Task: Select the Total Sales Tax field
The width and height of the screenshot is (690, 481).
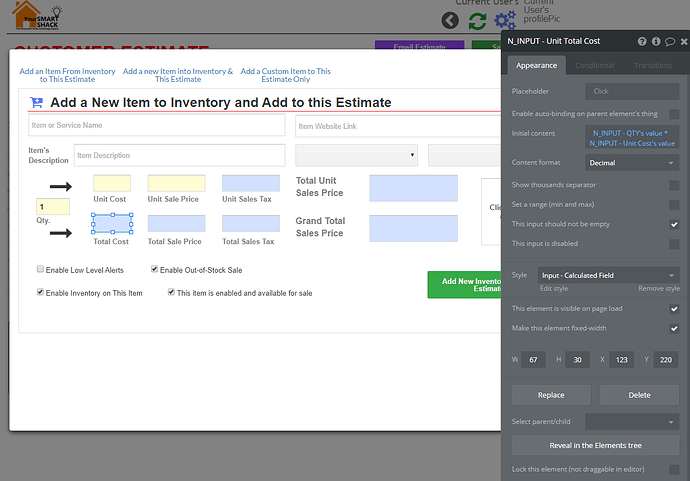Action: coord(251,224)
